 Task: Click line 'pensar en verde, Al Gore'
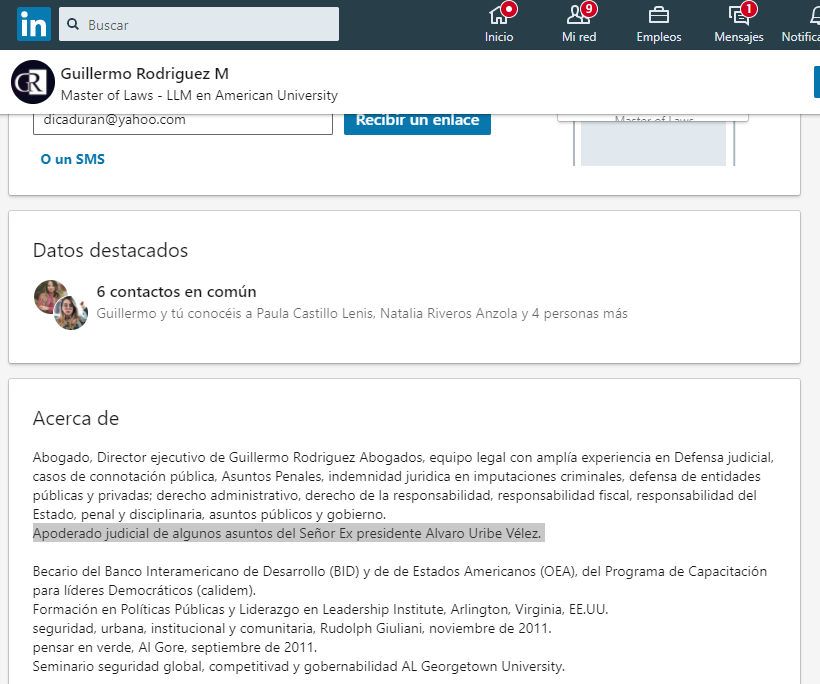click(x=175, y=647)
